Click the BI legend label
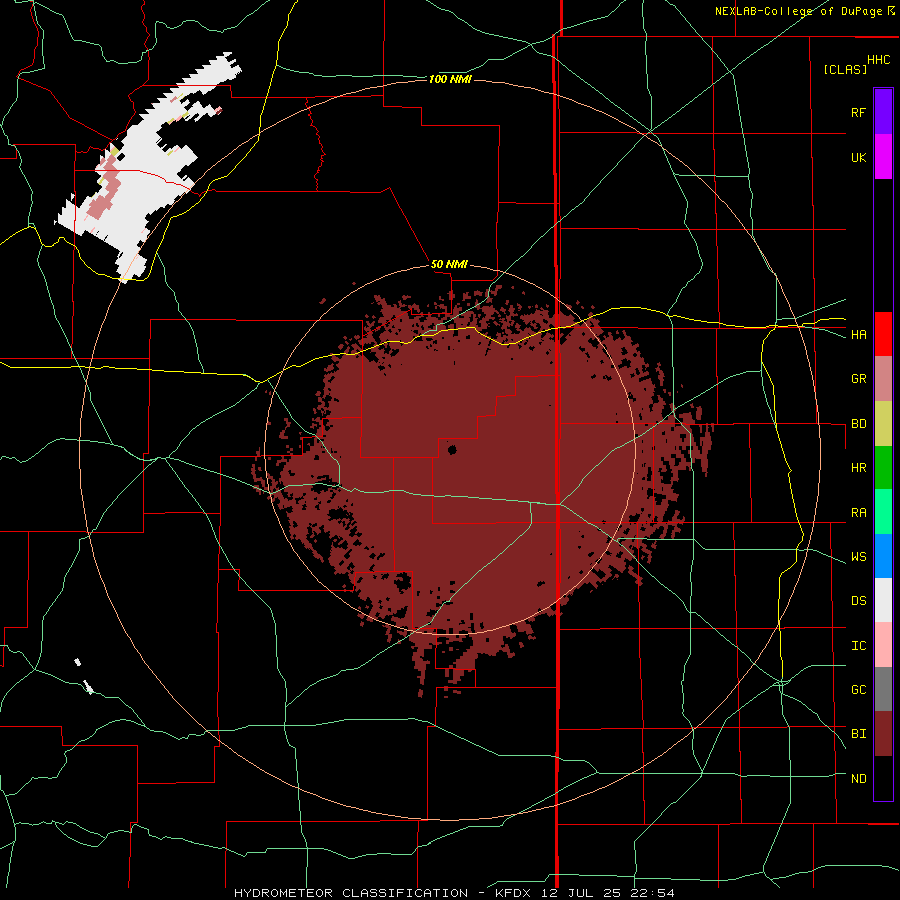 (858, 734)
